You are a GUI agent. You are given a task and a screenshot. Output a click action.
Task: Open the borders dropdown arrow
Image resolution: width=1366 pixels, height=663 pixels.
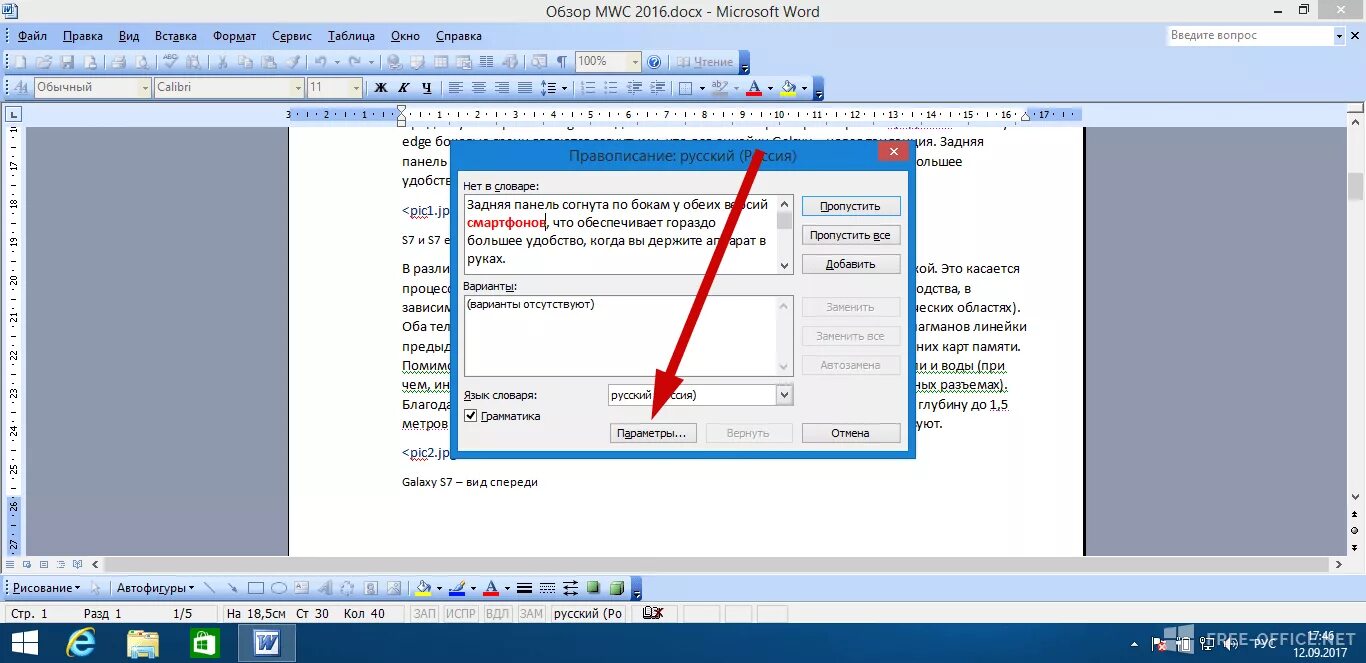702,87
